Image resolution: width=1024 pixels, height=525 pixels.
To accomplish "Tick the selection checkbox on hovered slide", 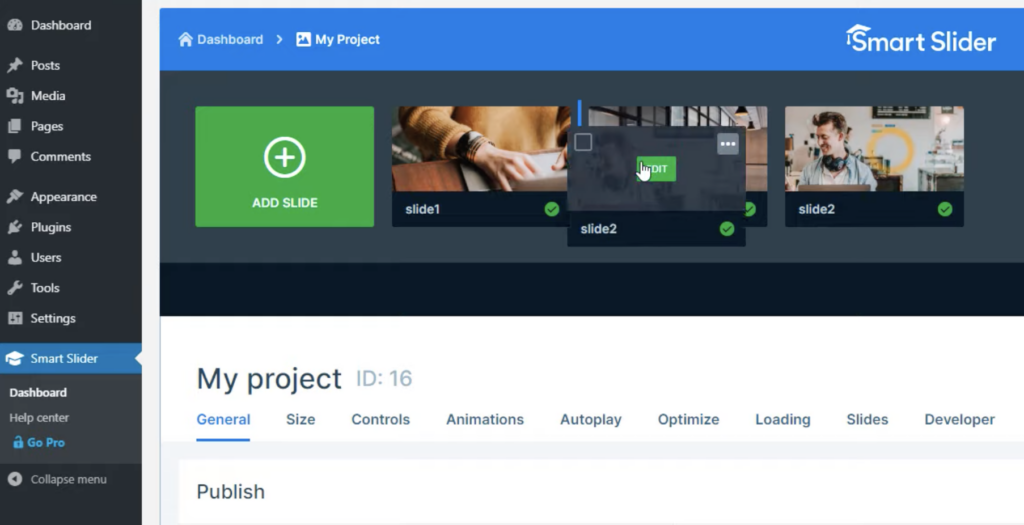I will pyautogui.click(x=584, y=143).
